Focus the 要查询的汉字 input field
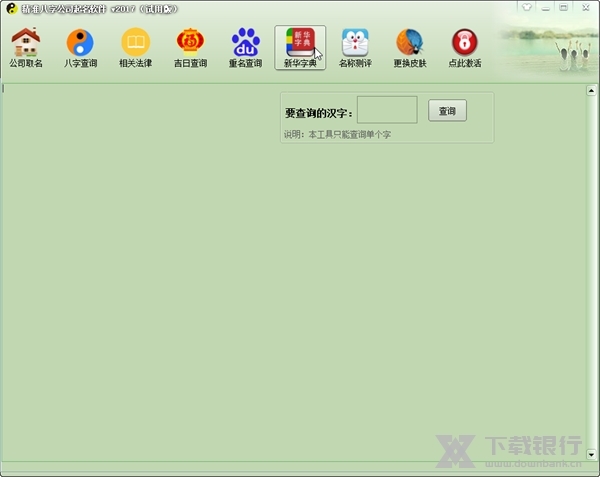This screenshot has height=477, width=600. pos(387,110)
